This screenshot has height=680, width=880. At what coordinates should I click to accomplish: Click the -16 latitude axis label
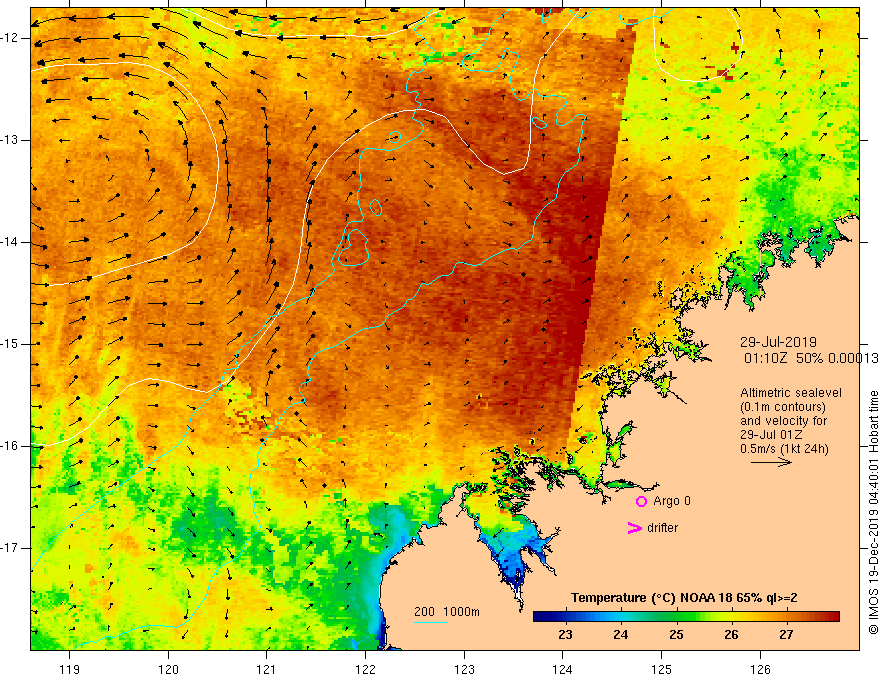click(10, 446)
